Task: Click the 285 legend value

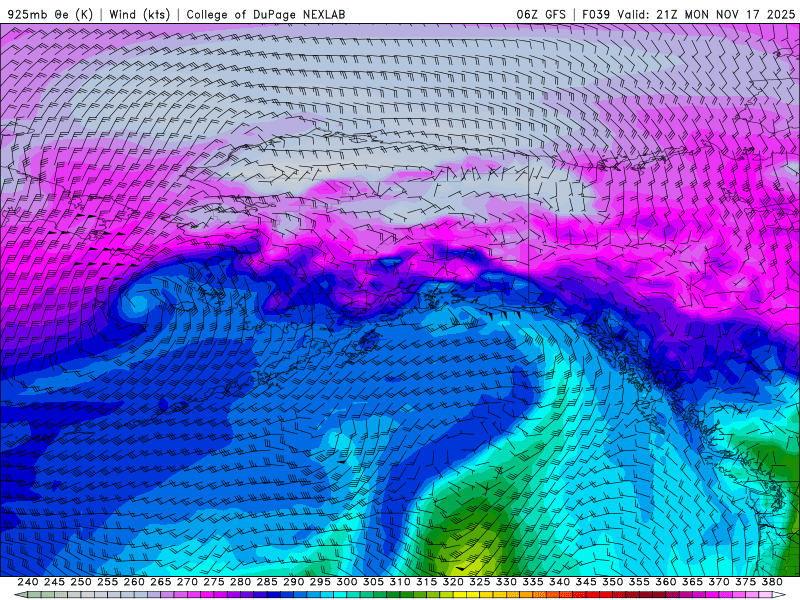Action: [267, 582]
